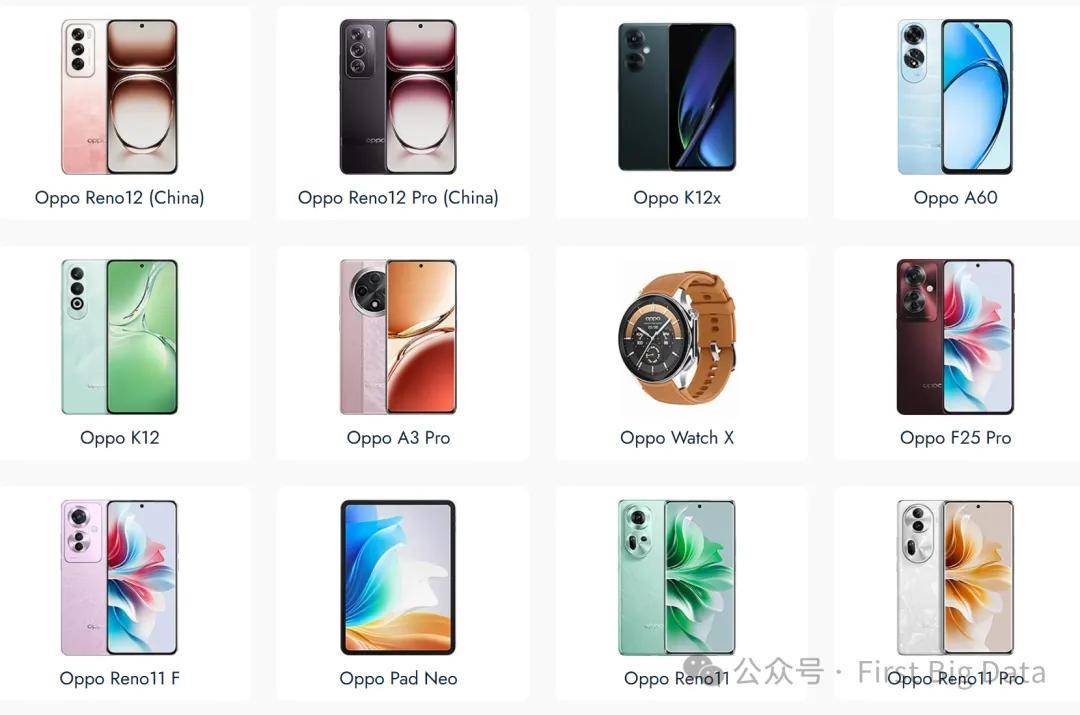Click the green Oppo Reno11 phone image
Screen dimensions: 1080x715
coord(677,577)
